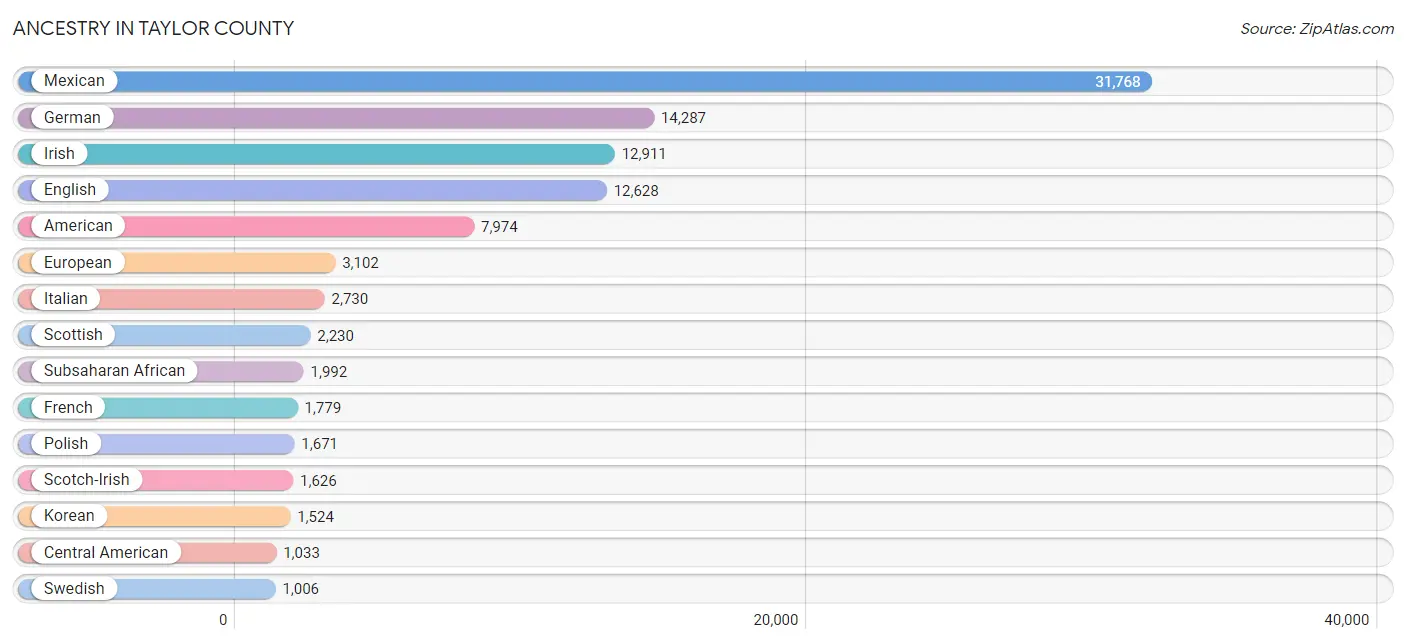Click the 1,992 Subsaharan African value
The image size is (1406, 644).
(329, 371)
